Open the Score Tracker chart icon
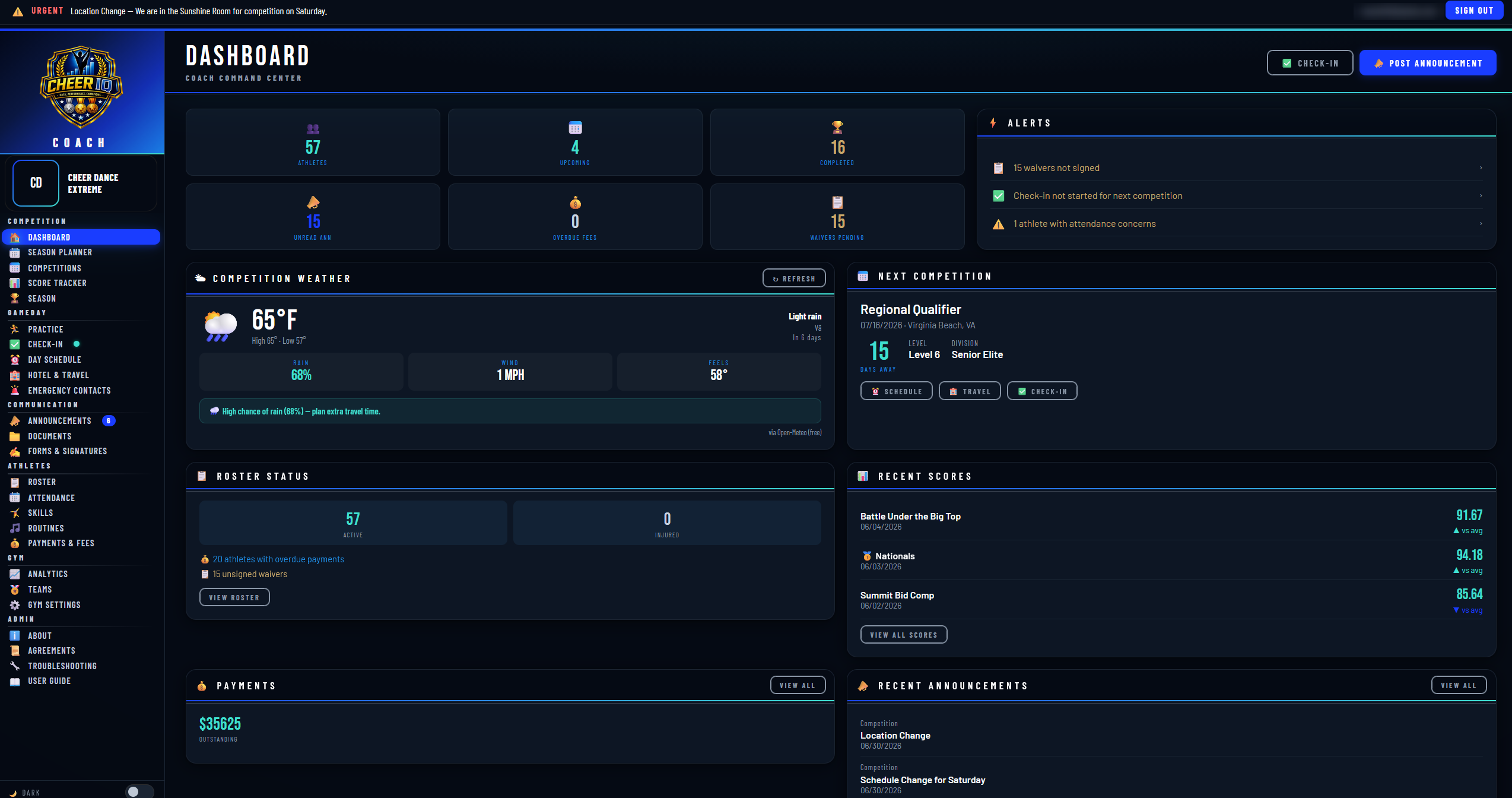 pyautogui.click(x=15, y=283)
